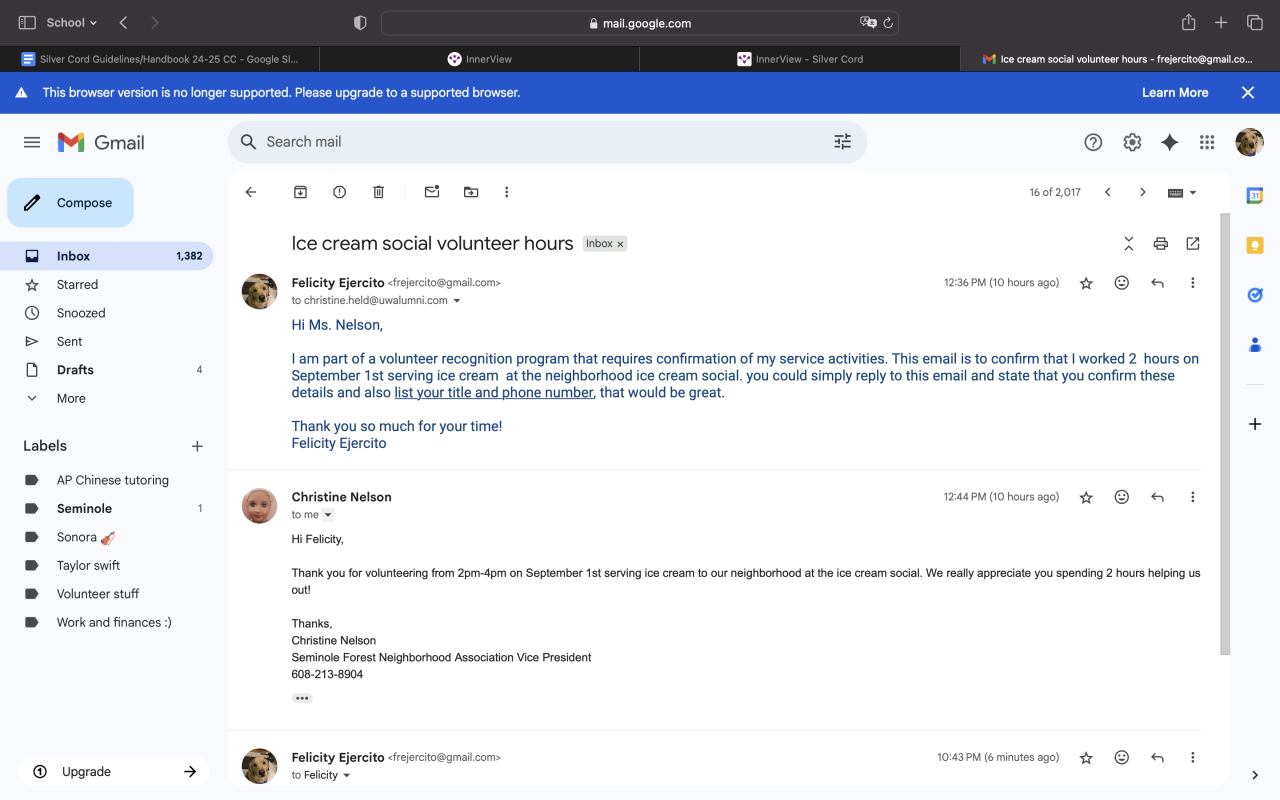The height and width of the screenshot is (800, 1280).
Task: Switch to the InnerView - Silver Cord tab
Action: point(800,59)
